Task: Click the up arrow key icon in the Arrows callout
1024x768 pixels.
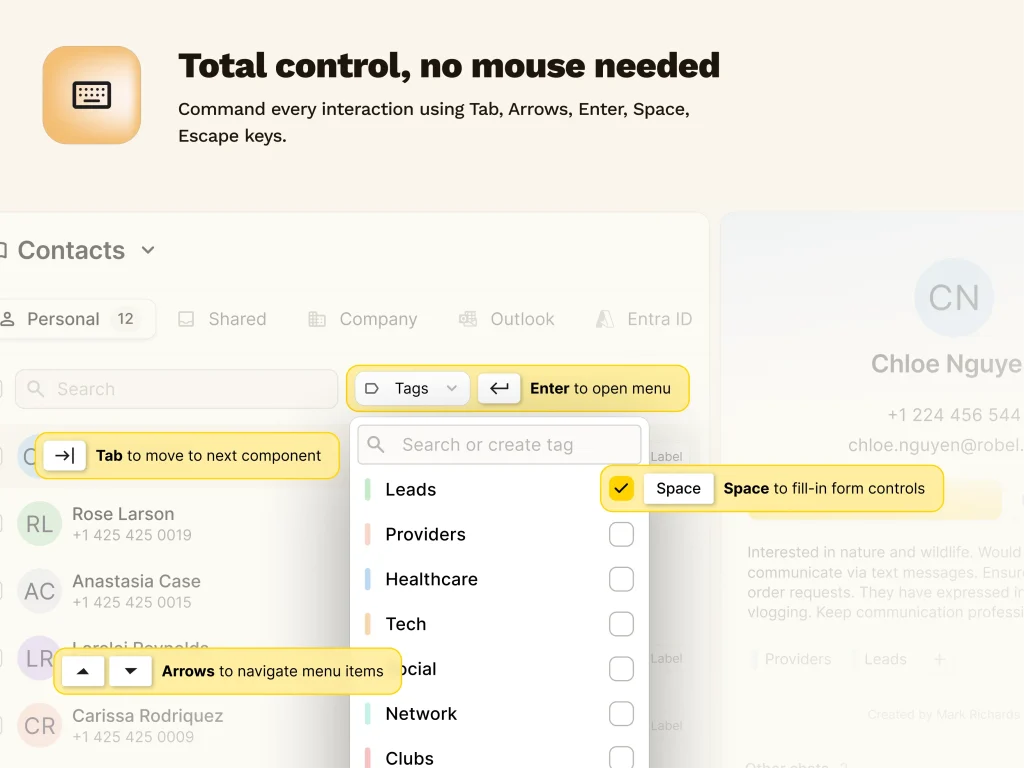Action: pyautogui.click(x=83, y=671)
